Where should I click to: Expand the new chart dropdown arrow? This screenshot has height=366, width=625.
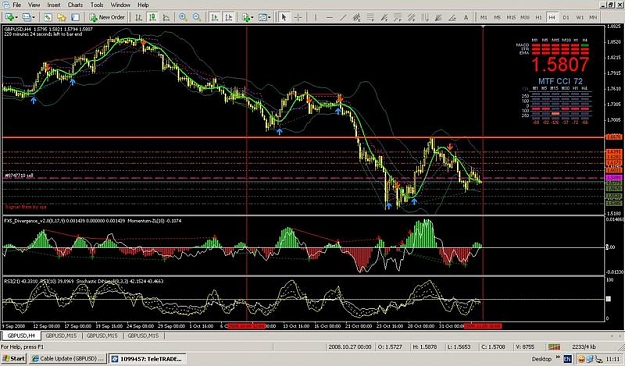16,17
